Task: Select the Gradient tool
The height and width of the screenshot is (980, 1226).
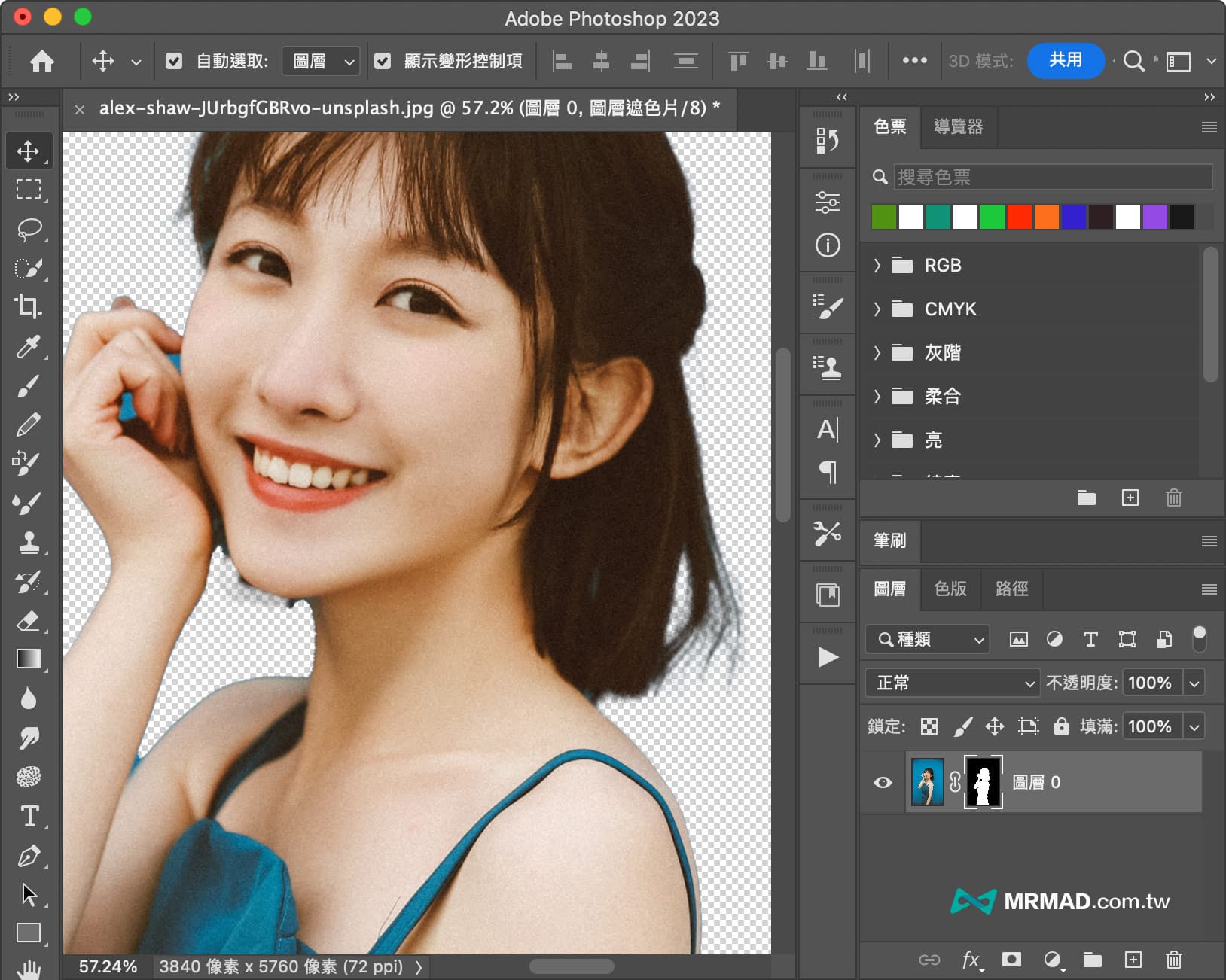Action: [29, 659]
